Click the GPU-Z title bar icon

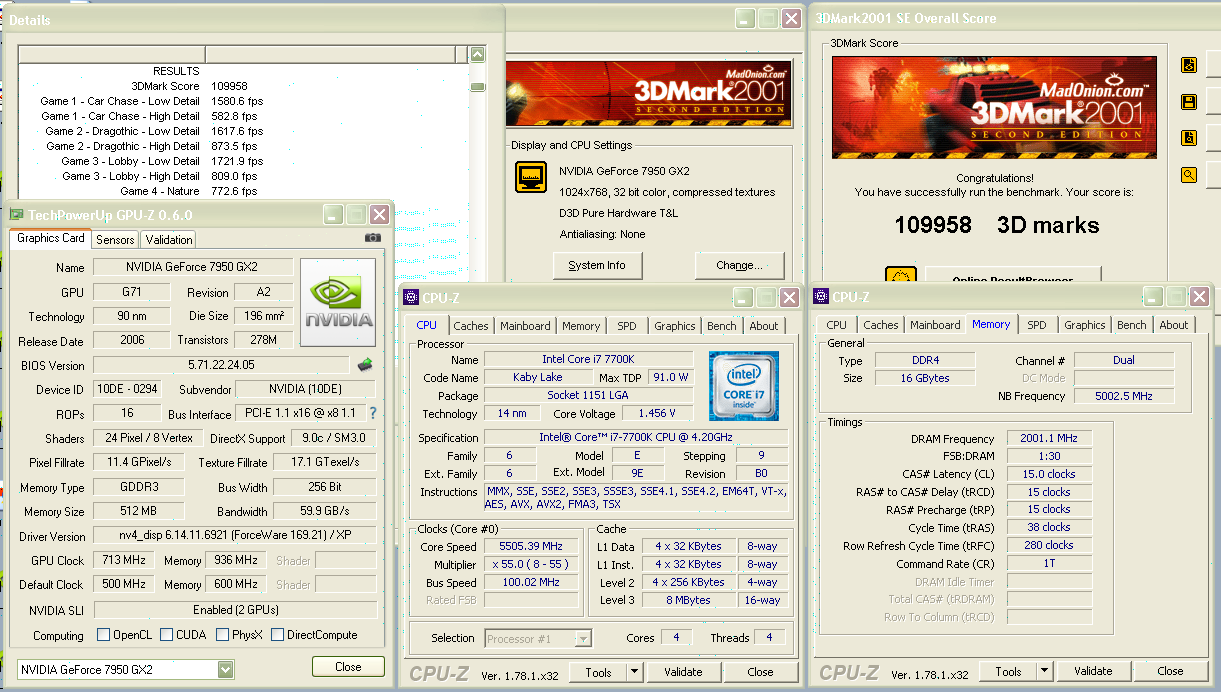click(x=17, y=215)
